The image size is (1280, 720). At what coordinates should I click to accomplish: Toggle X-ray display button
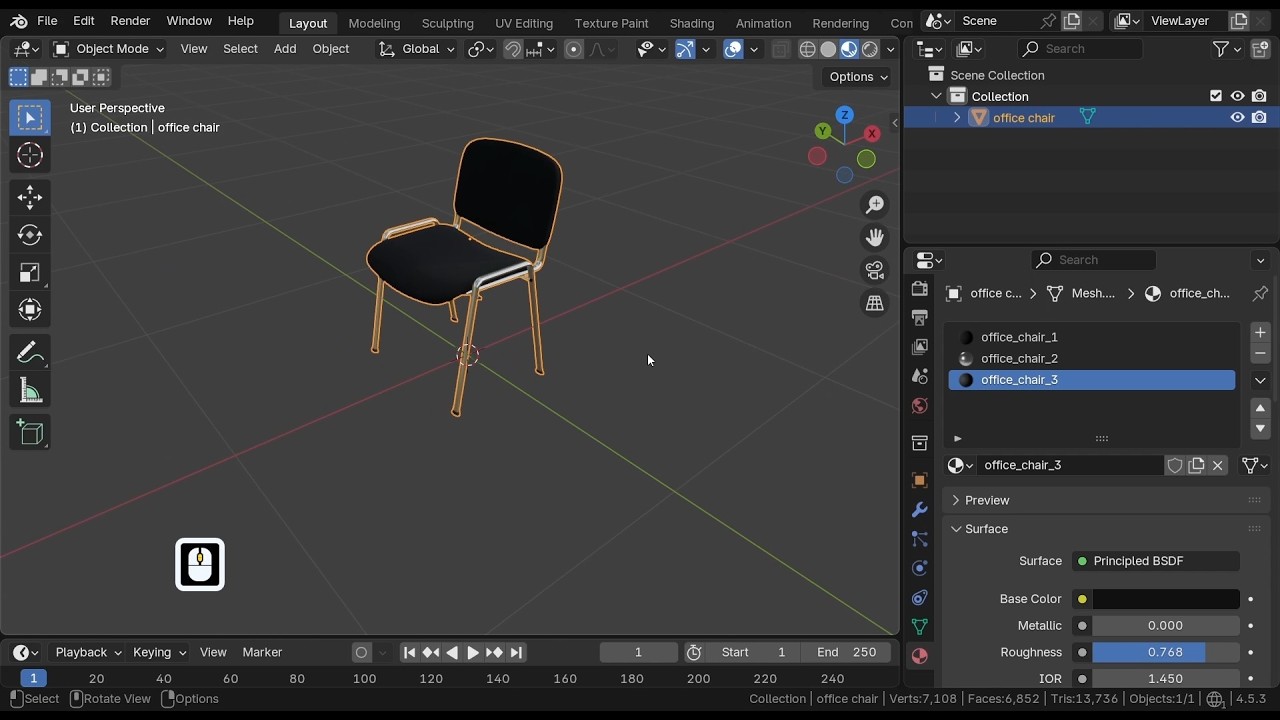tap(780, 49)
